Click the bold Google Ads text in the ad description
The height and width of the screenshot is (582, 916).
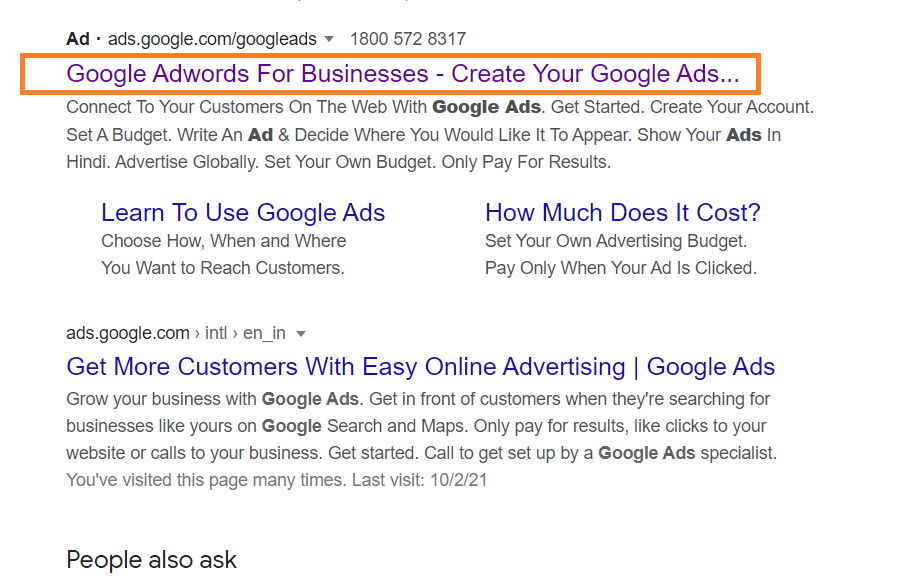(486, 106)
